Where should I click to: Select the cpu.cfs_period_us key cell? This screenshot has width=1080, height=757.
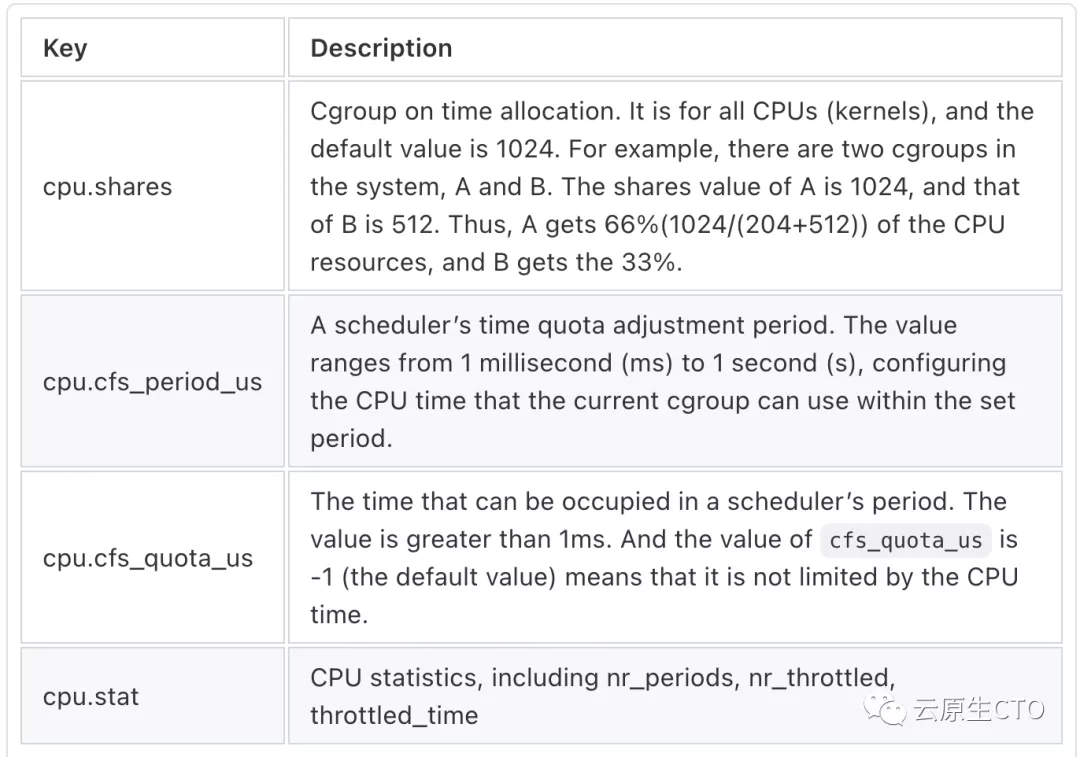152,381
